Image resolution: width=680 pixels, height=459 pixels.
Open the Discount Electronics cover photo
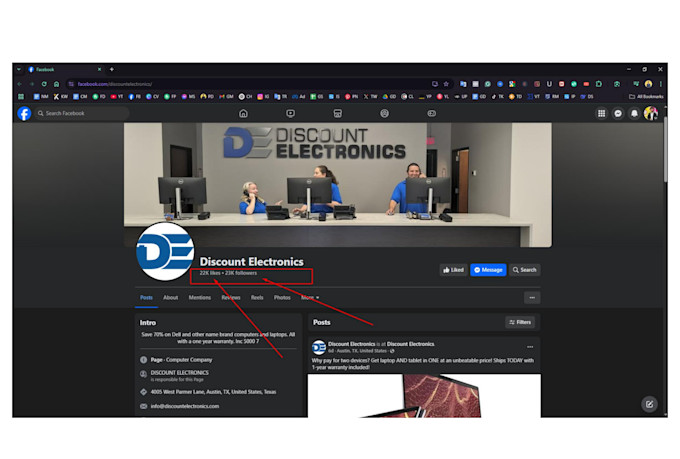pos(338,185)
